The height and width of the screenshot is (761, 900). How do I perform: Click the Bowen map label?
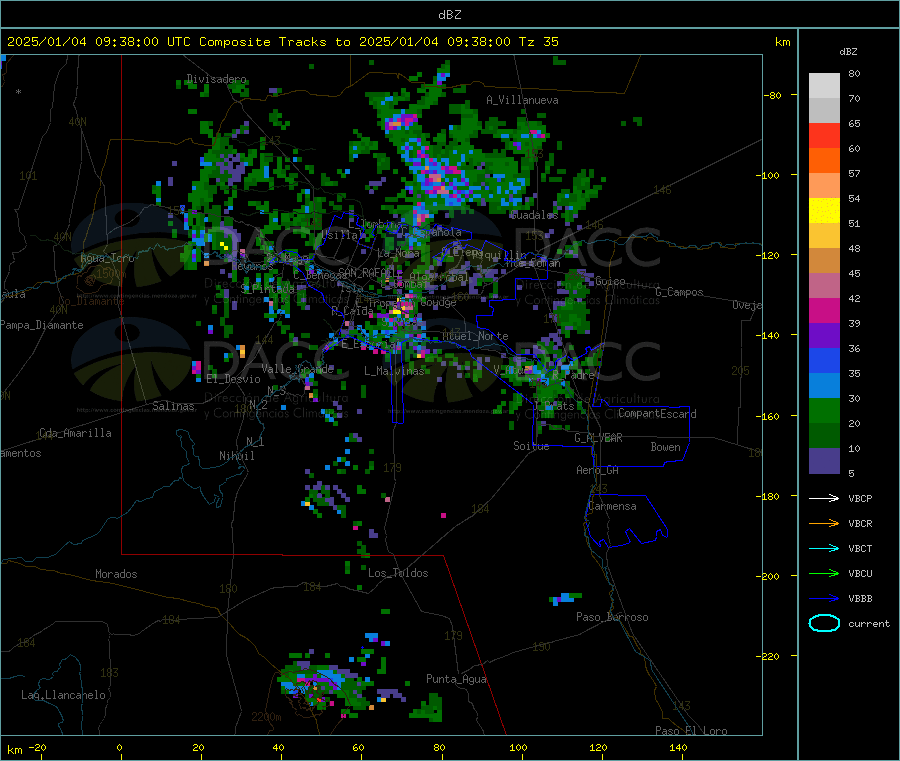pos(665,447)
